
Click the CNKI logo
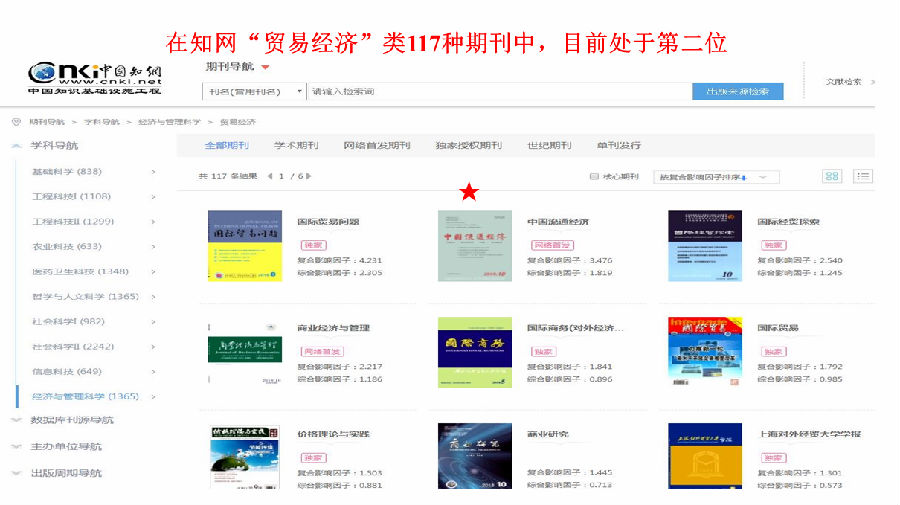pyautogui.click(x=95, y=77)
